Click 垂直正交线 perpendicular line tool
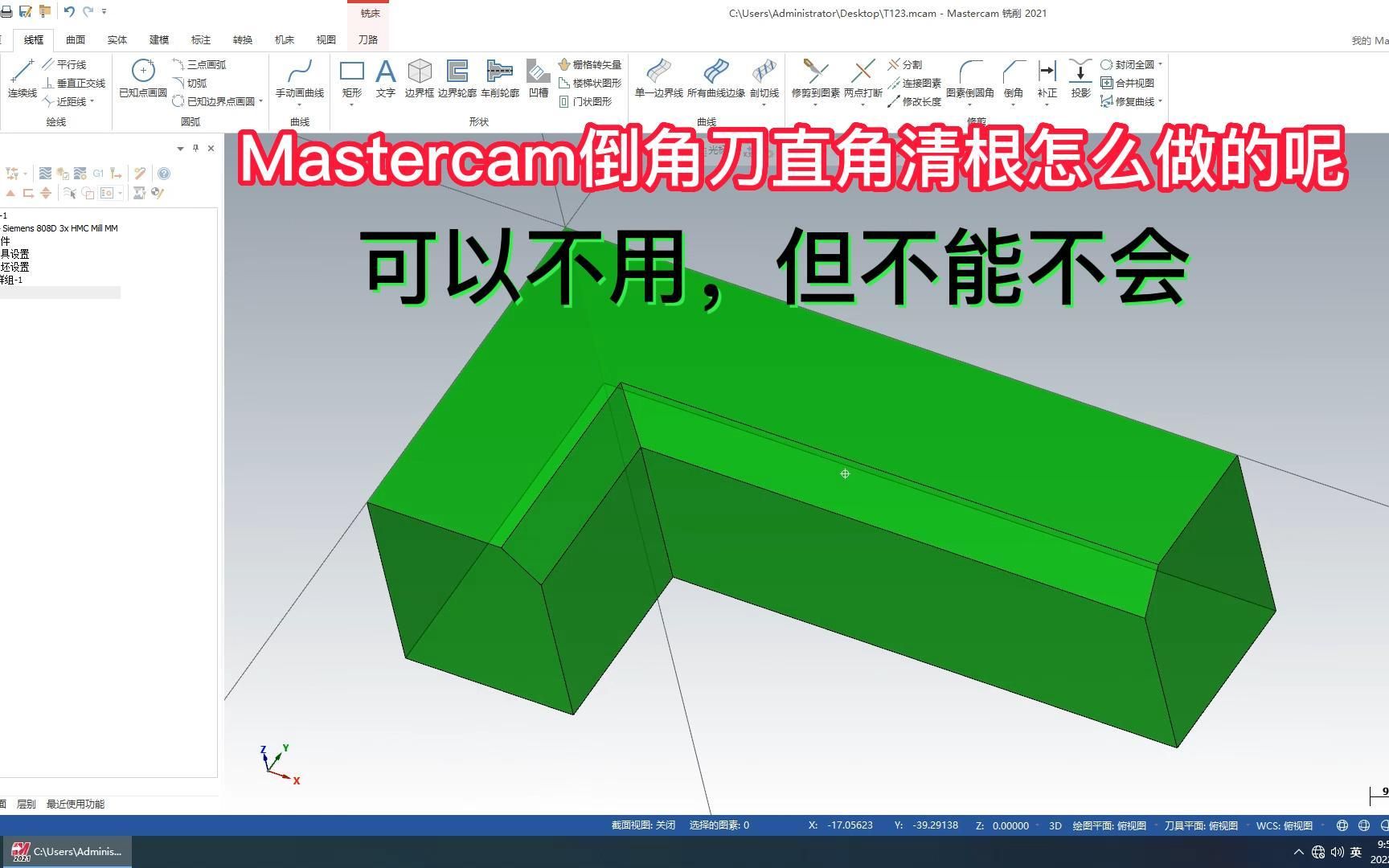Screen dimensions: 1389x868 pos(74,83)
